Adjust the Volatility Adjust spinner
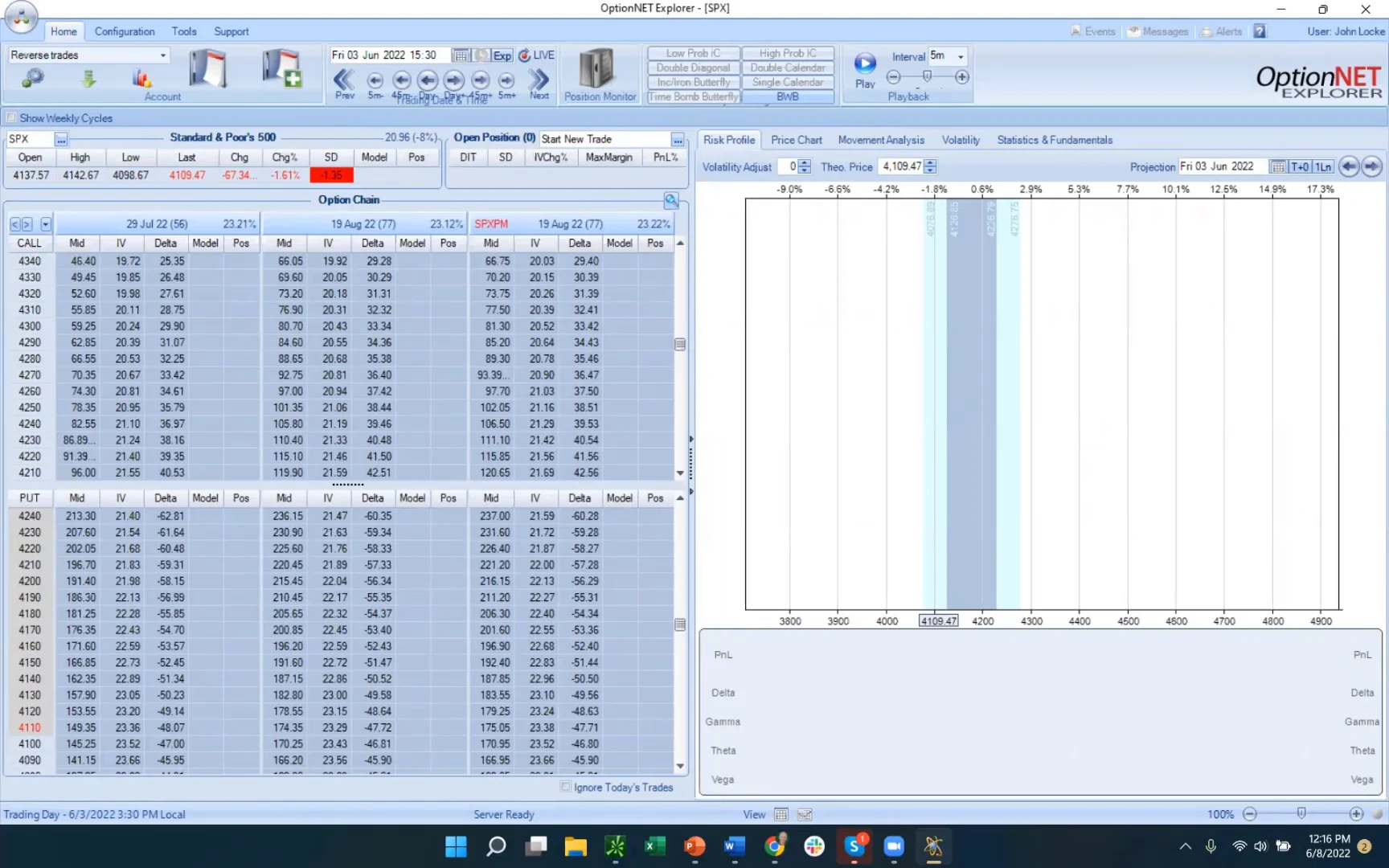Viewport: 1389px width, 868px height. 805,166
